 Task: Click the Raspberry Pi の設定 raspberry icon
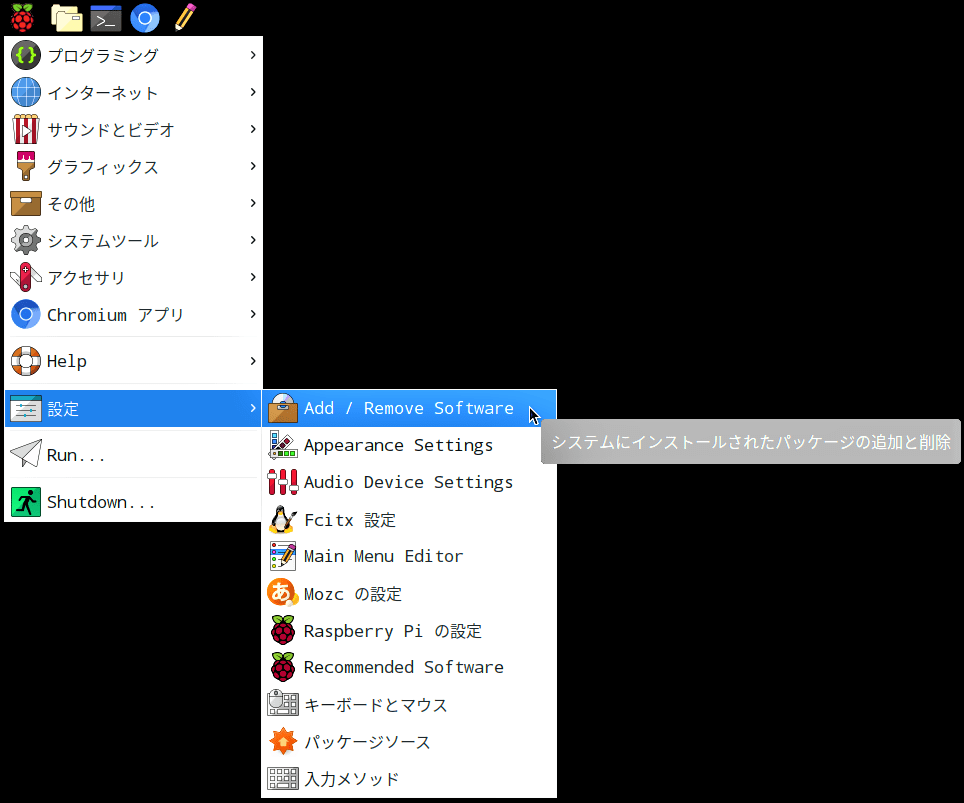click(283, 630)
